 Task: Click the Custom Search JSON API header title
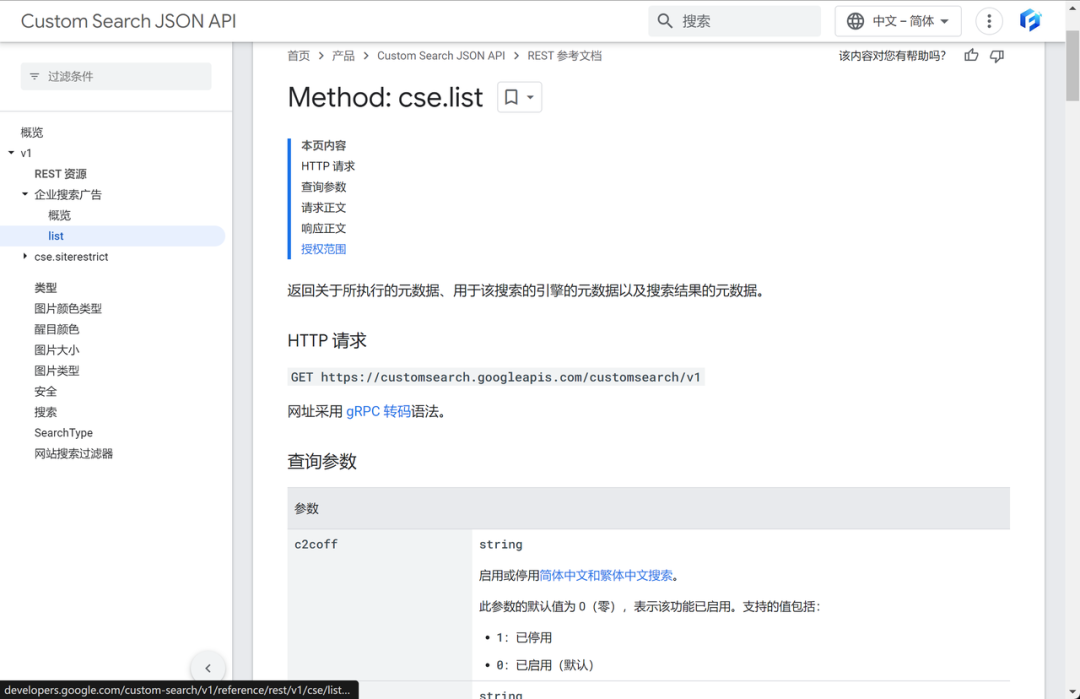(128, 21)
